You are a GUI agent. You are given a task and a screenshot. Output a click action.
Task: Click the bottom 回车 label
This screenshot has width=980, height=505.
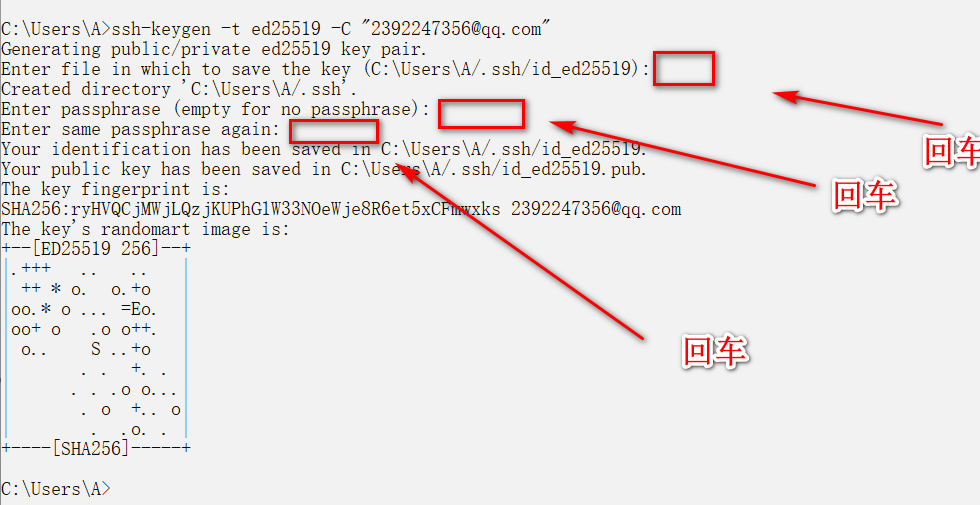(715, 350)
